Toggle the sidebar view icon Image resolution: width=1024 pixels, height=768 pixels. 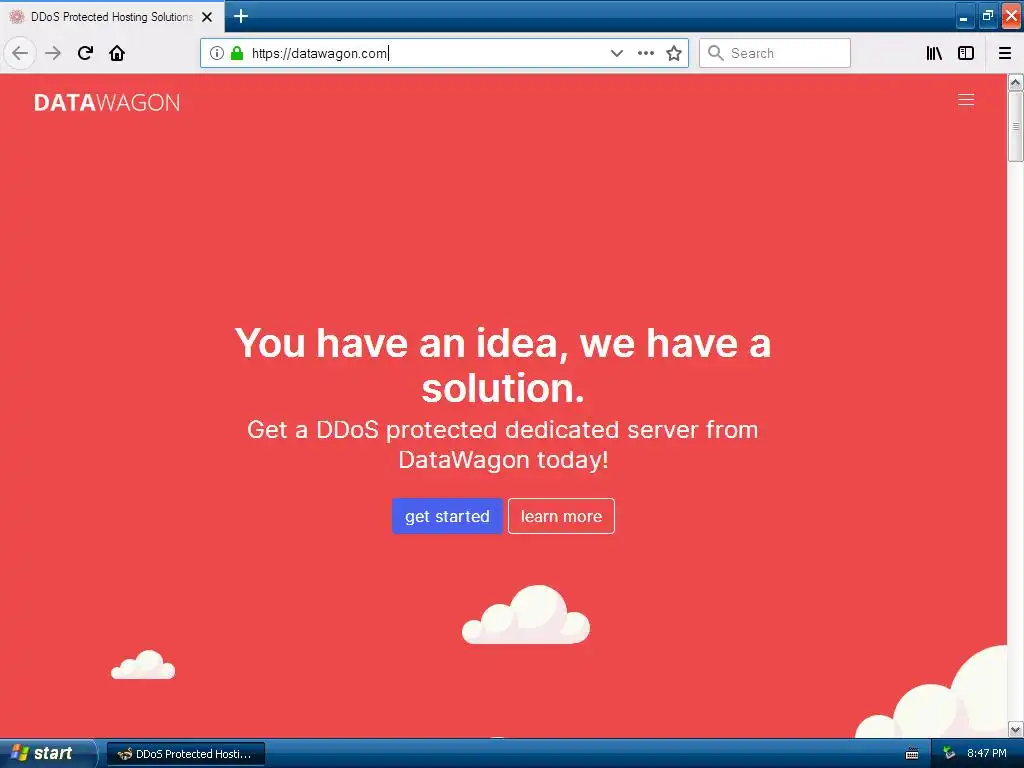[966, 53]
